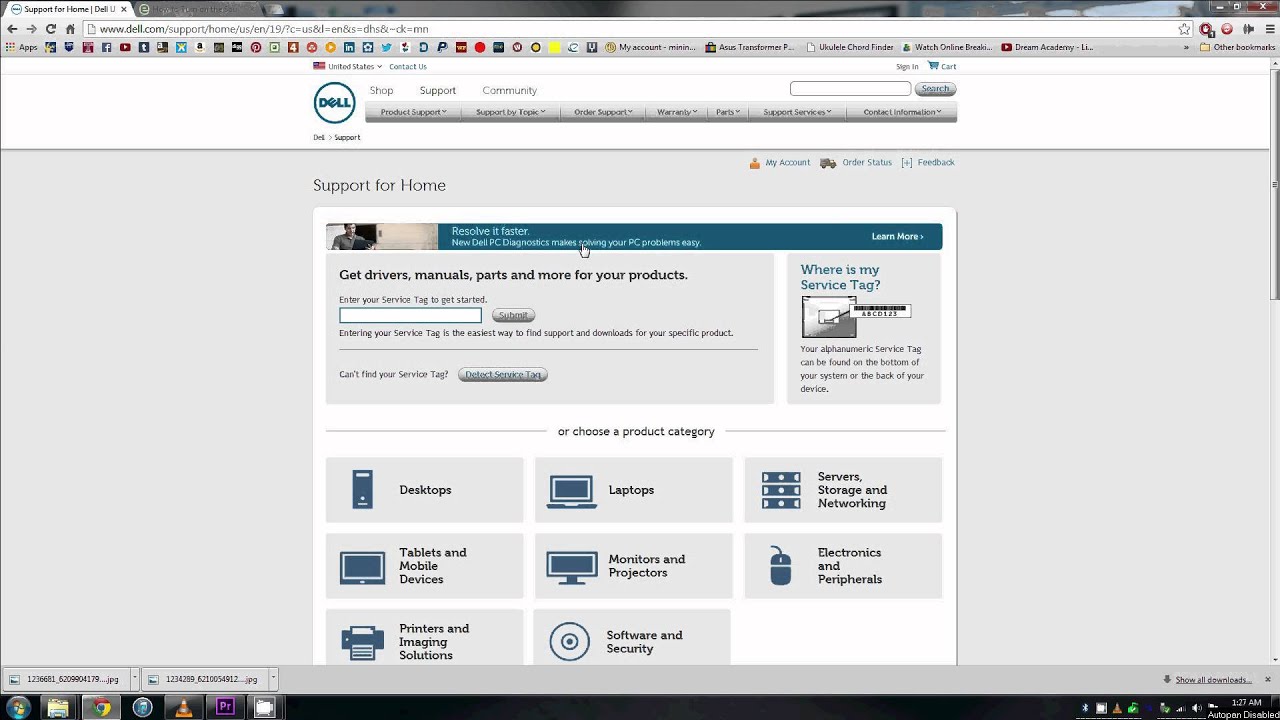Click Learn More on the banner
Screen dimensions: 1280x720
tap(897, 236)
